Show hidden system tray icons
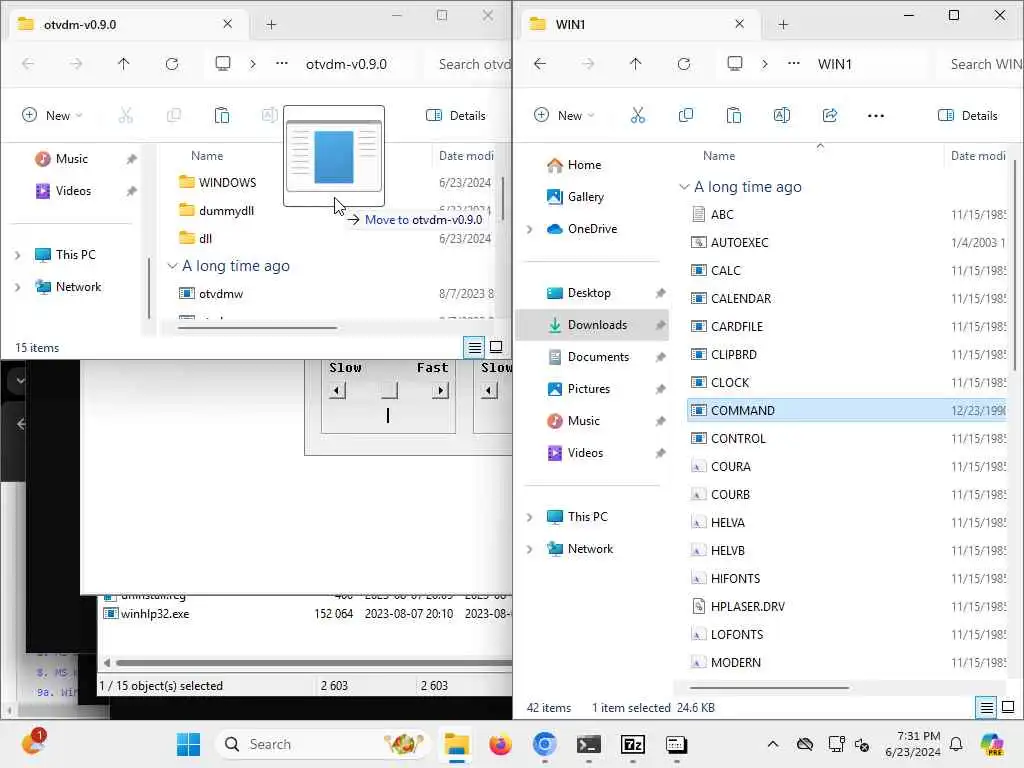Screen dimensions: 1024x768 click(x=773, y=744)
